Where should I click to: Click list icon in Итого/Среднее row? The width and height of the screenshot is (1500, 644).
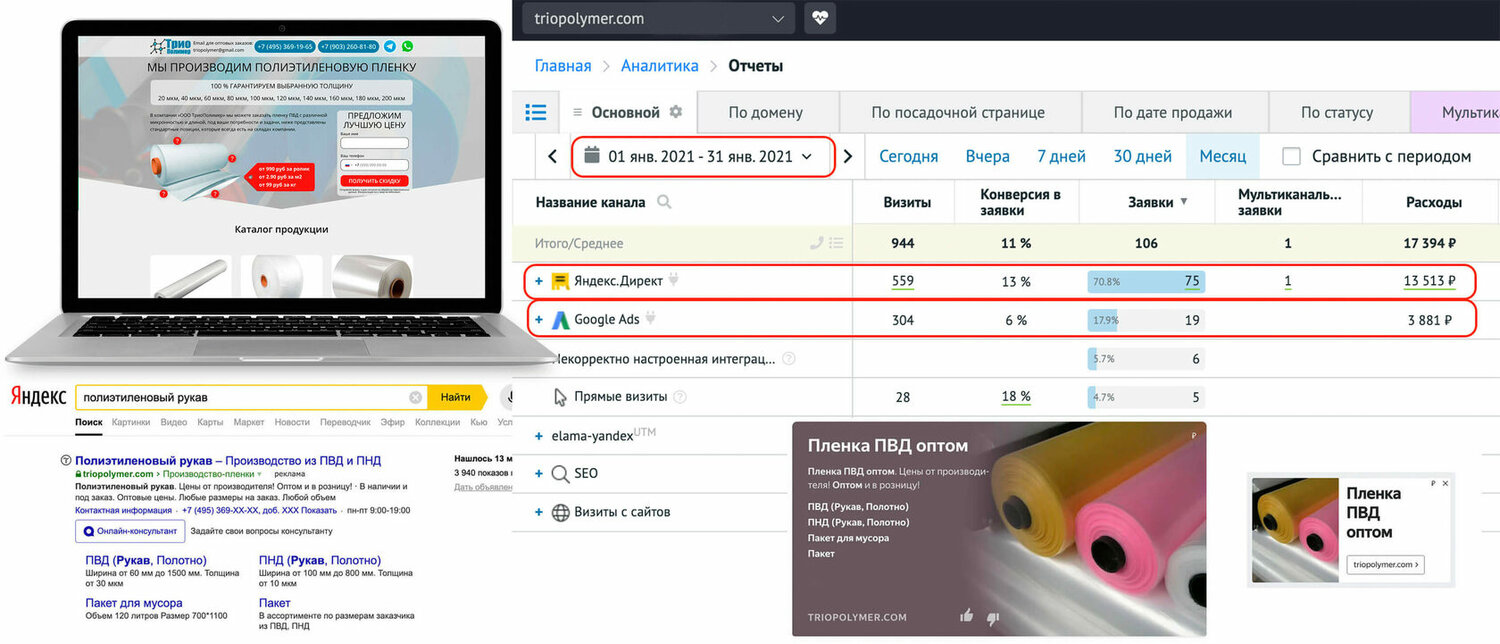pos(836,243)
